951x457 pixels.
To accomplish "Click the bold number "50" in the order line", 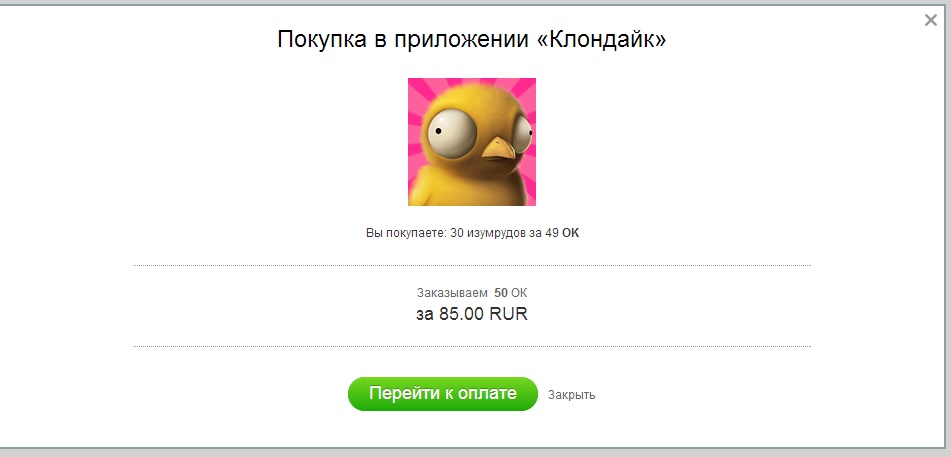I will tap(501, 293).
